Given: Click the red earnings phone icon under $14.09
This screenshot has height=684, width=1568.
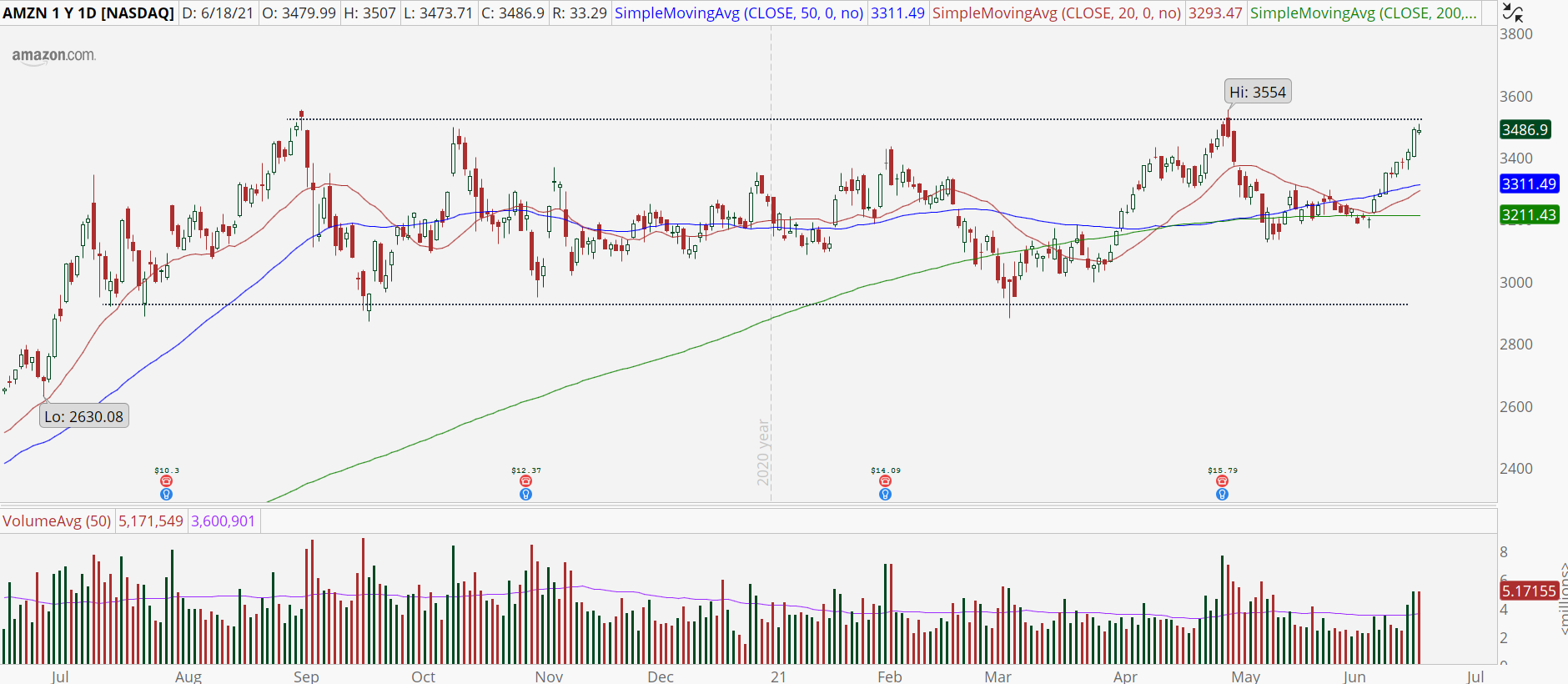Looking at the screenshot, I should [x=885, y=481].
